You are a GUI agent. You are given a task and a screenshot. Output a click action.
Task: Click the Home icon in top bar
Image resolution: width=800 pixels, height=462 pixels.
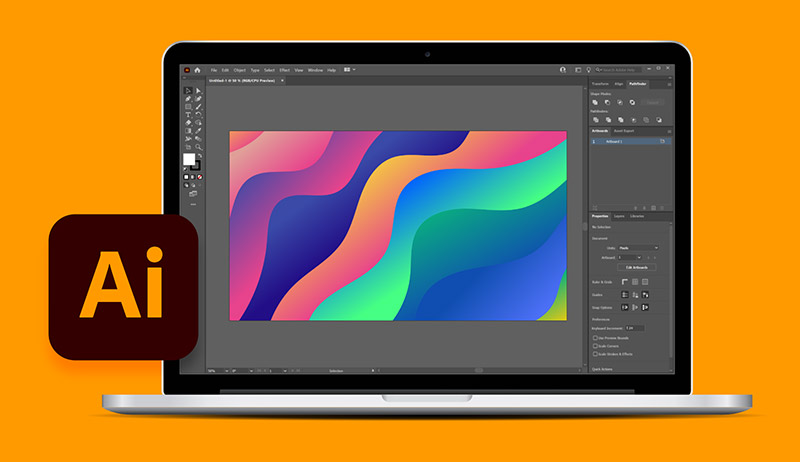197,70
